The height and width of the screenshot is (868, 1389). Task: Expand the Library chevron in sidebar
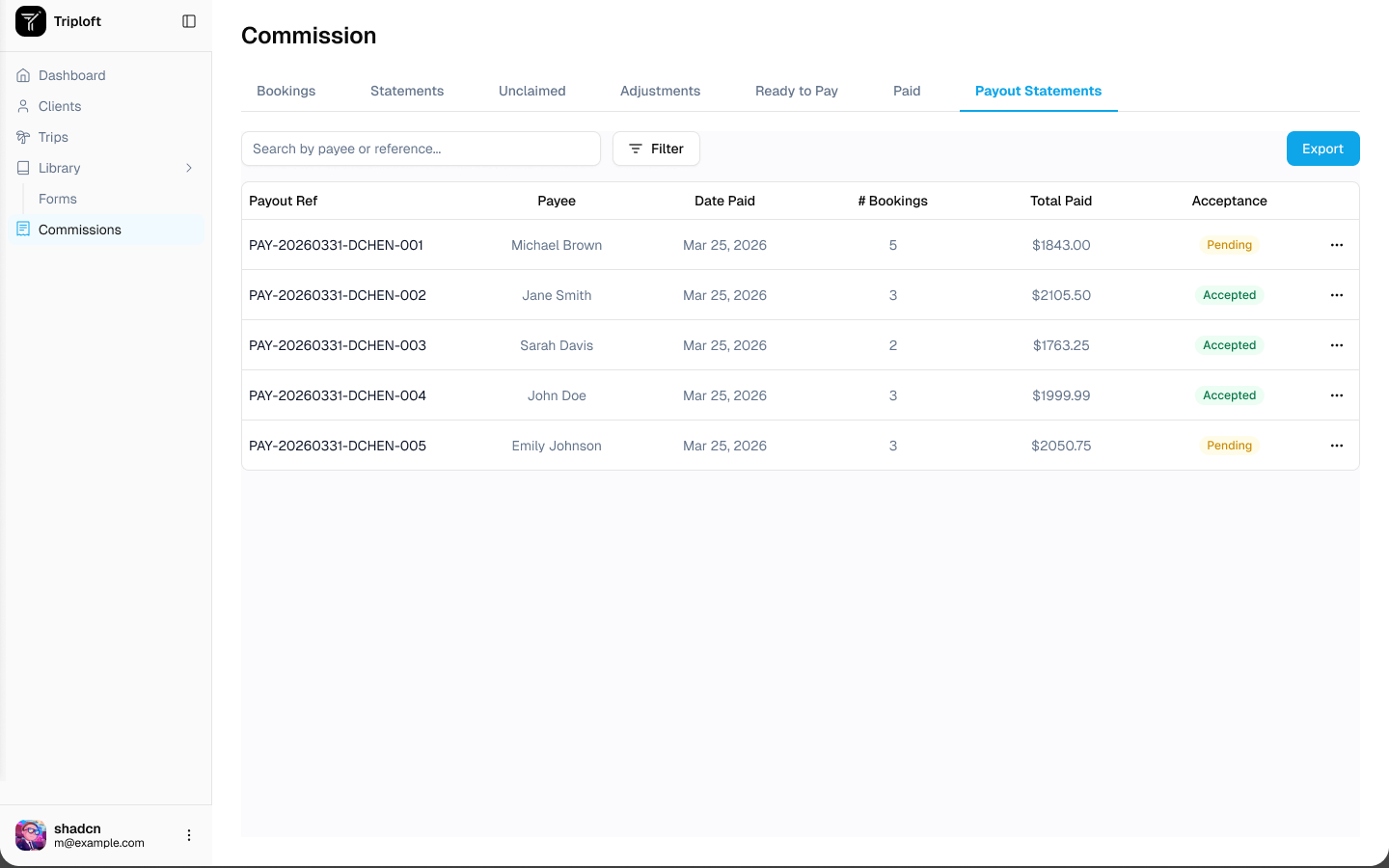coord(189,168)
